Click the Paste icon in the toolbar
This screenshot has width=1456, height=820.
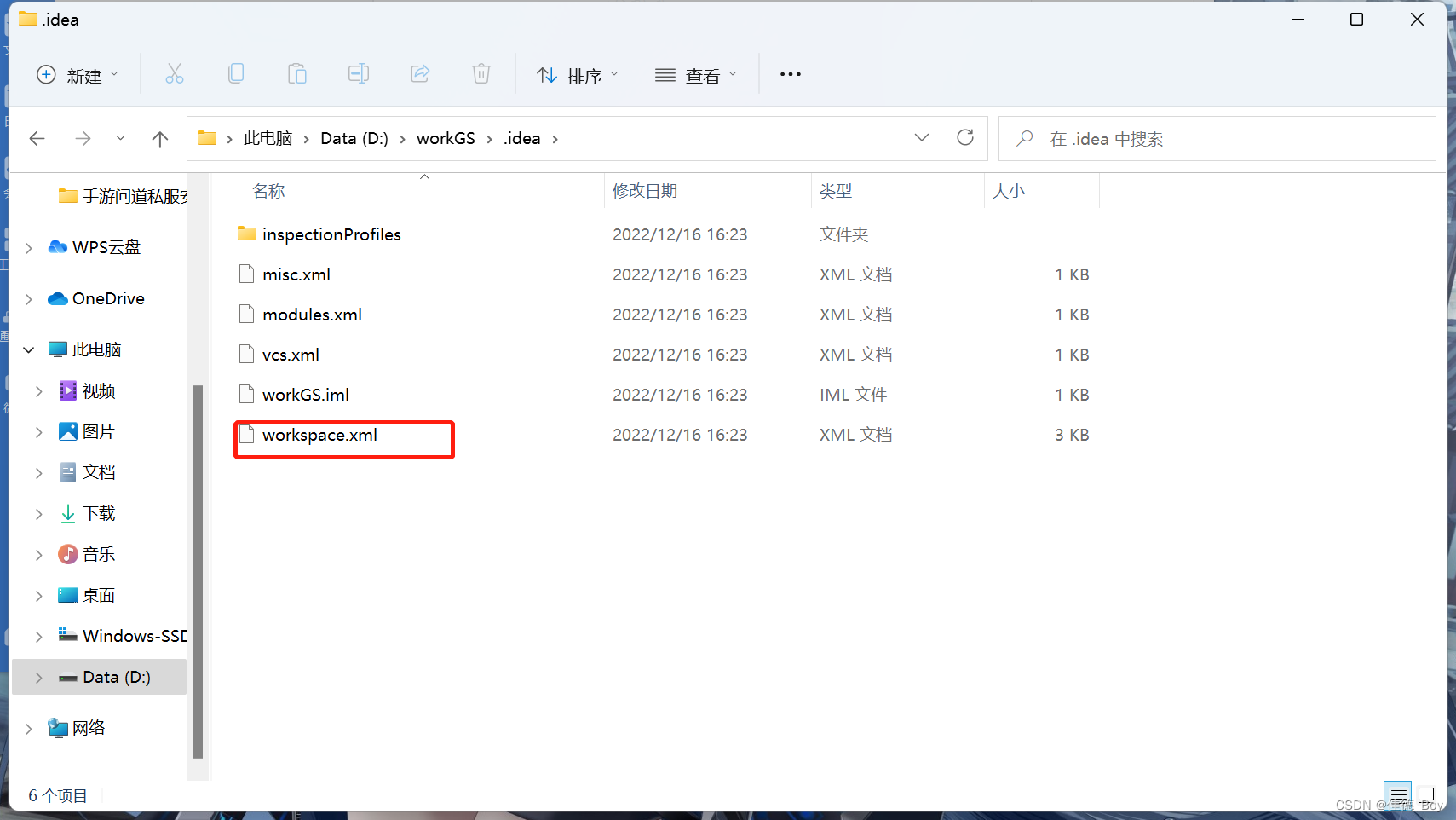296,73
